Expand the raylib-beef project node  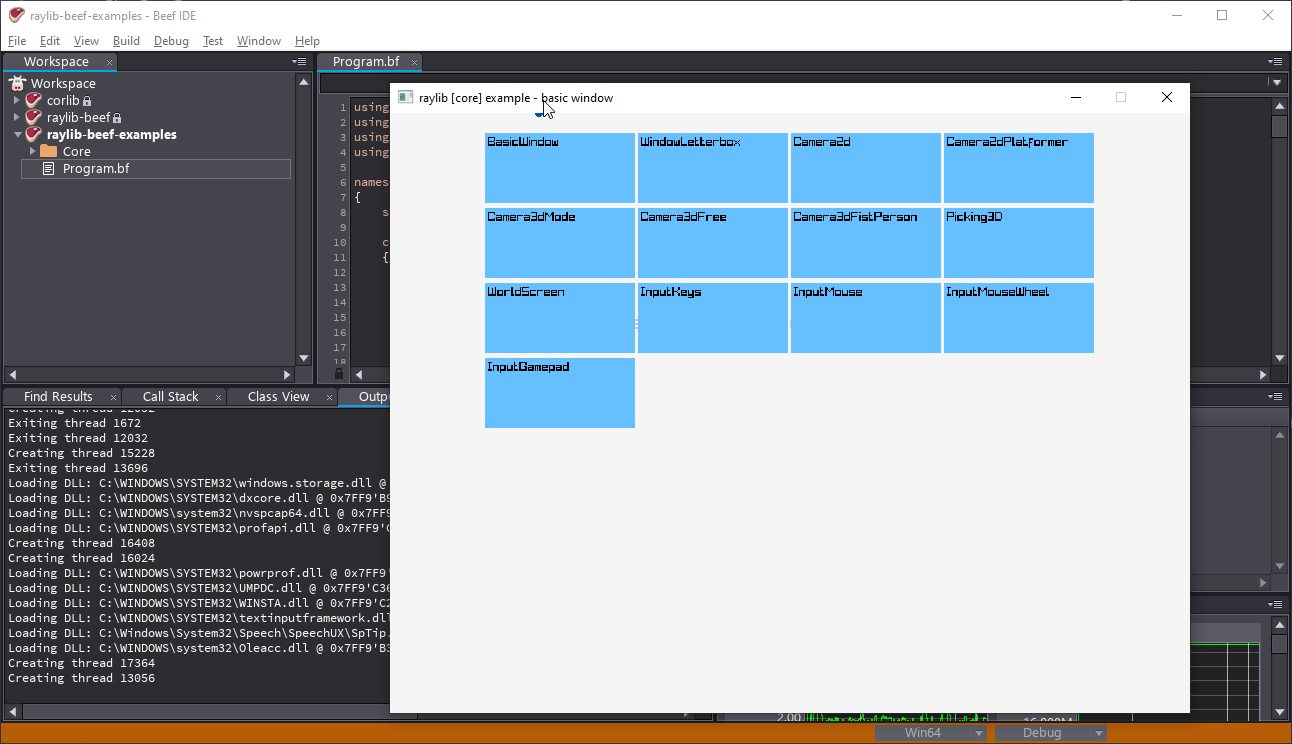point(17,117)
